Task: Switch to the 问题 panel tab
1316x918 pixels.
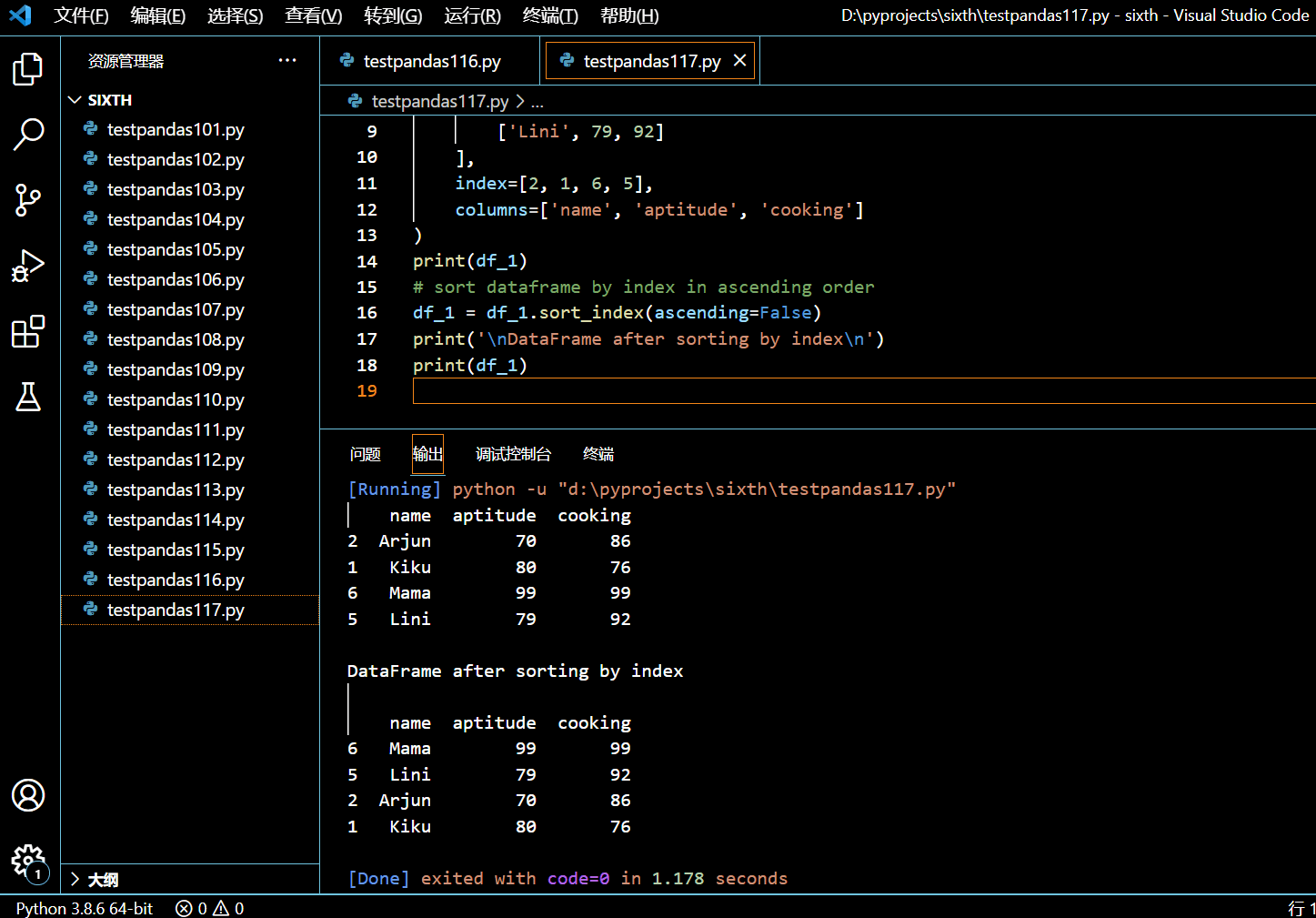Action: click(x=366, y=454)
